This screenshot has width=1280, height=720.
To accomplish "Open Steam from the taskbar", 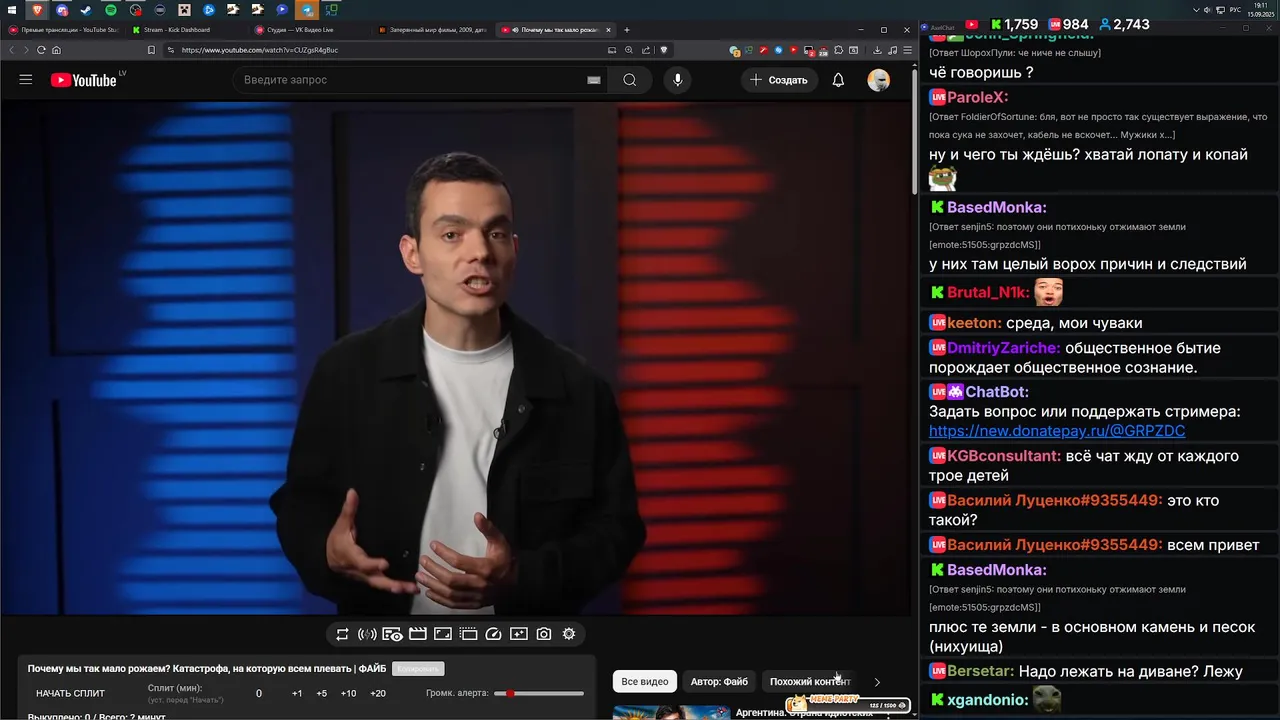I will pyautogui.click(x=86, y=9).
